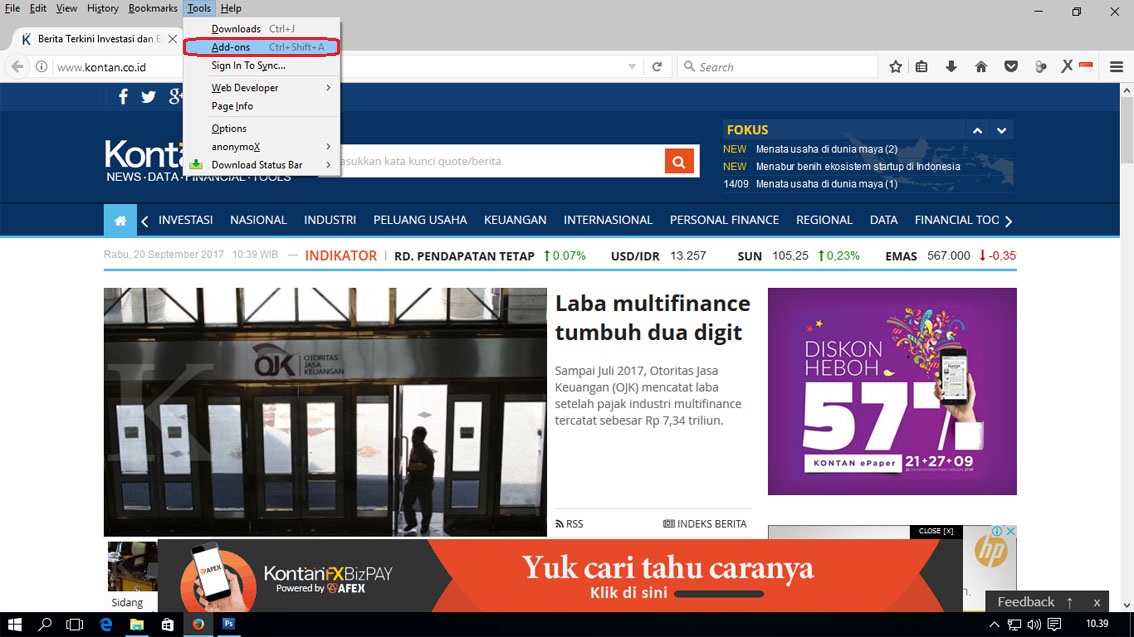The image size is (1134, 637).
Task: Click the taskbar search magnifier
Action: (45, 624)
